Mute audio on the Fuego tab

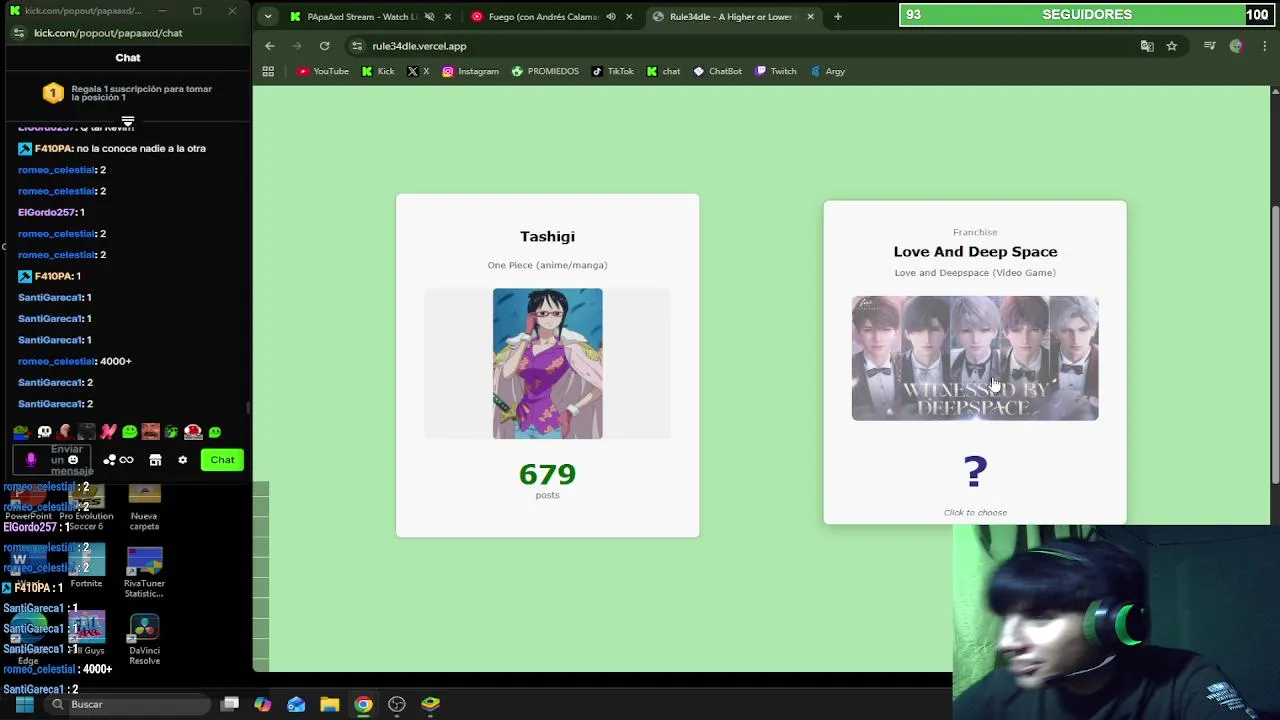point(610,17)
